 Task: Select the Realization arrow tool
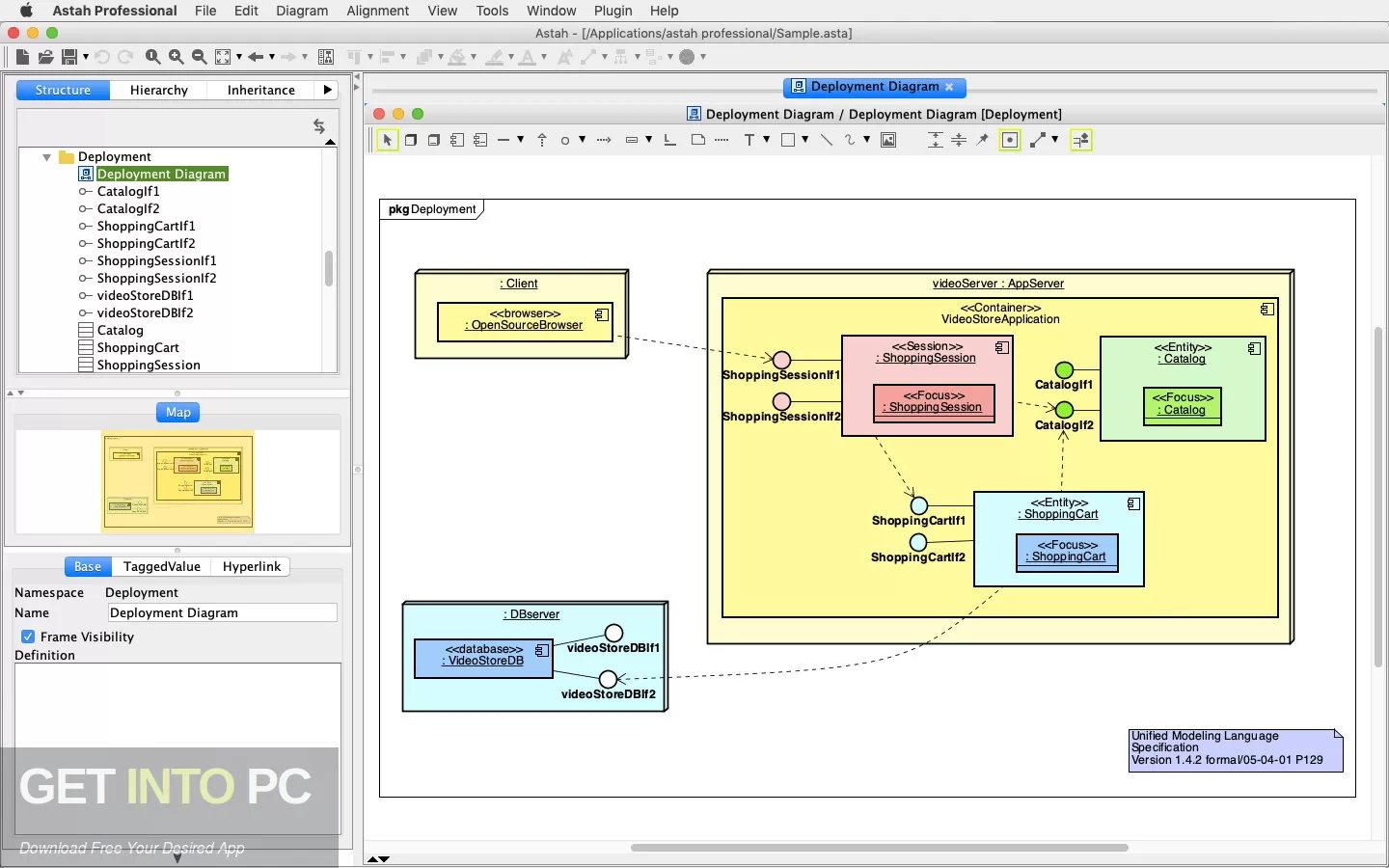point(542,140)
